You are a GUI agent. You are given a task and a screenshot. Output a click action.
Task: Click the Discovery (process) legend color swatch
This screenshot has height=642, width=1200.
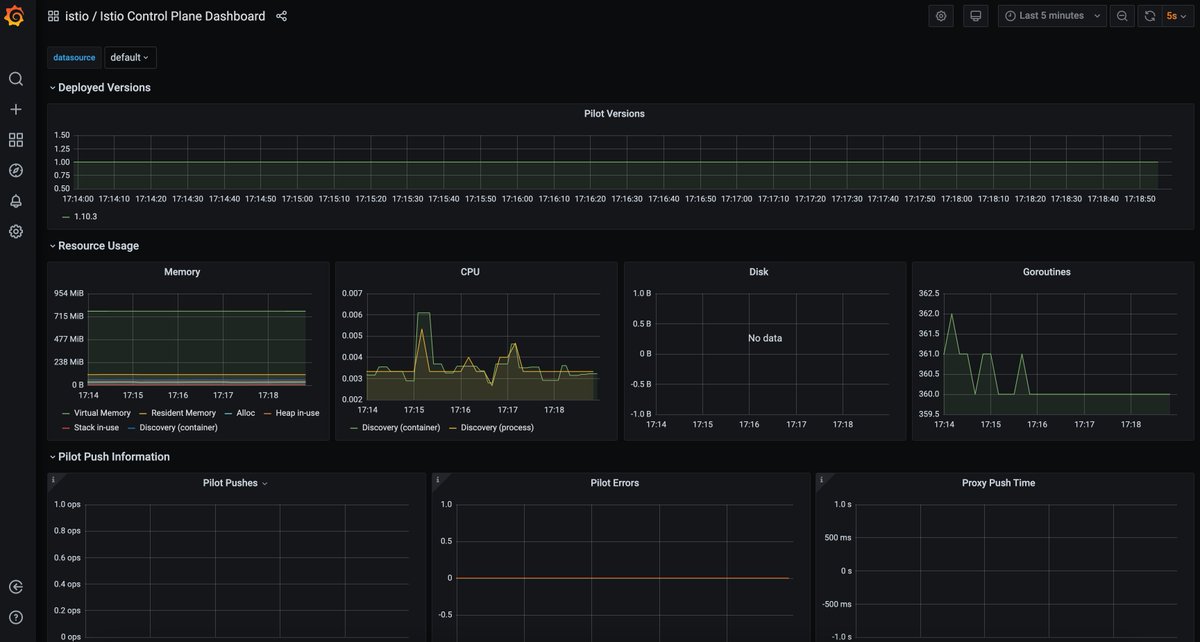click(x=453, y=427)
